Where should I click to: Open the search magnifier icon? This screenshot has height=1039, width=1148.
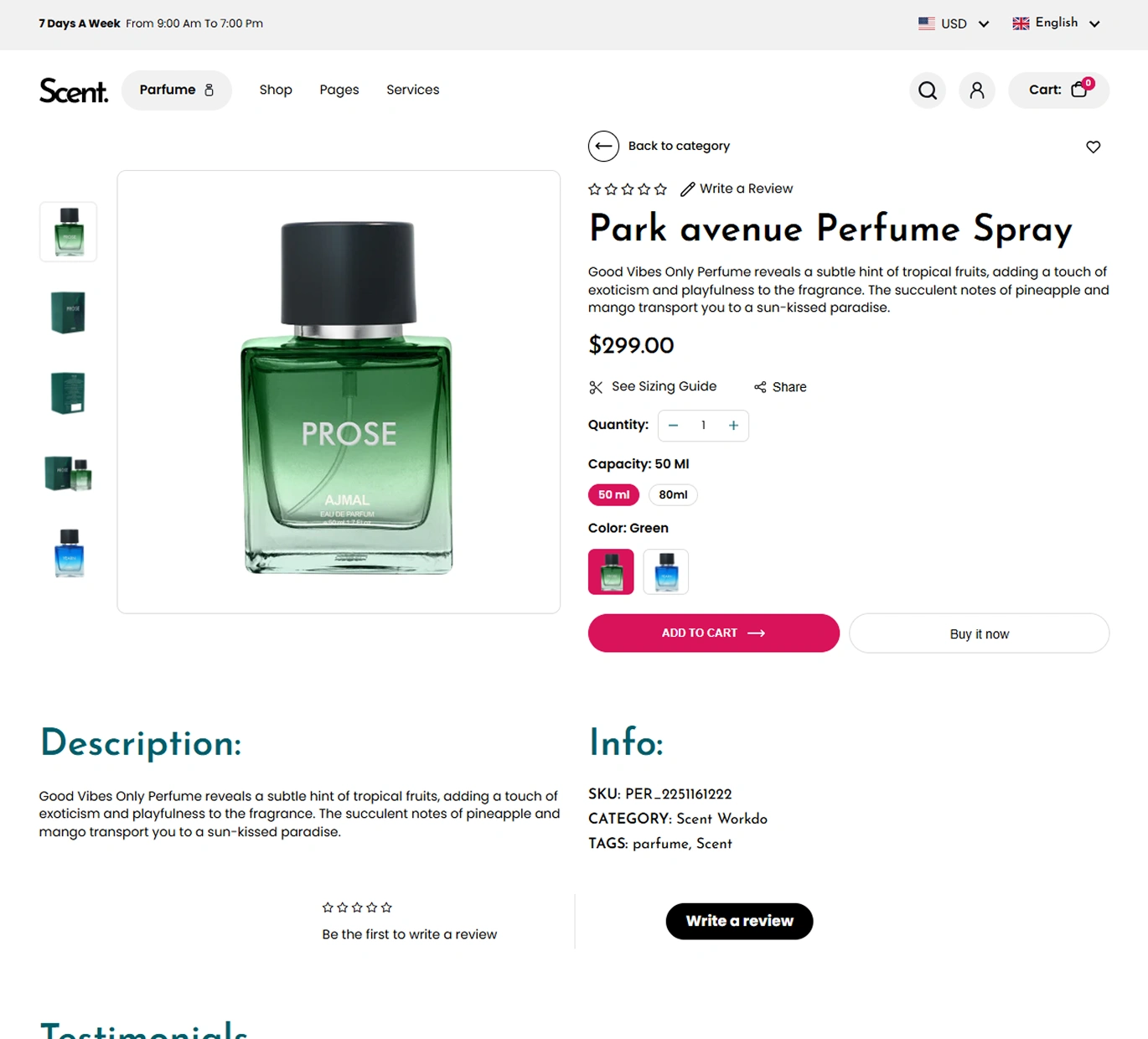tap(928, 90)
